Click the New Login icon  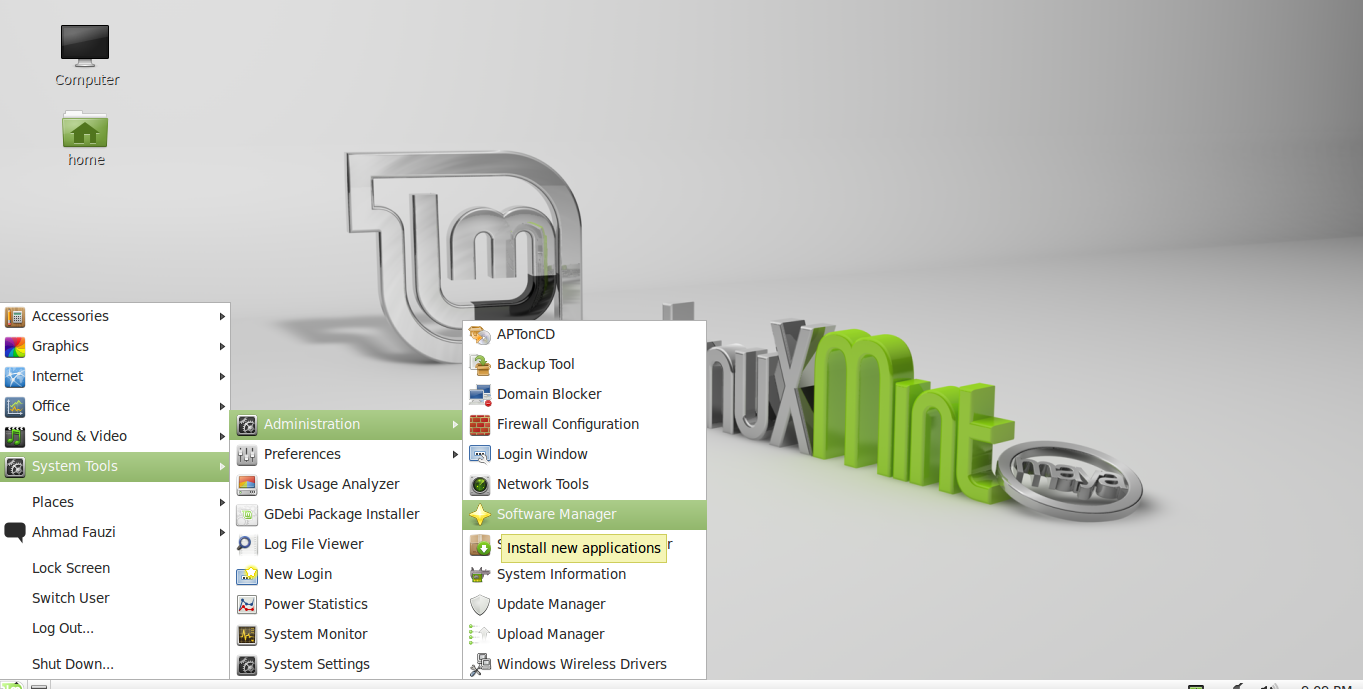coord(247,574)
